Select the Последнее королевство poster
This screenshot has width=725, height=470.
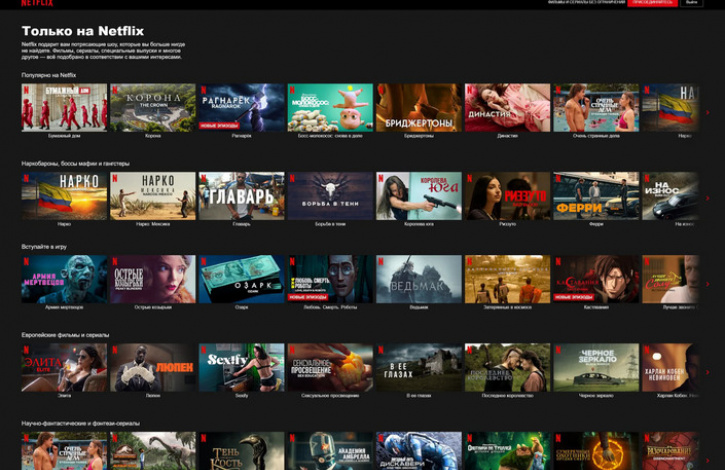coord(508,368)
